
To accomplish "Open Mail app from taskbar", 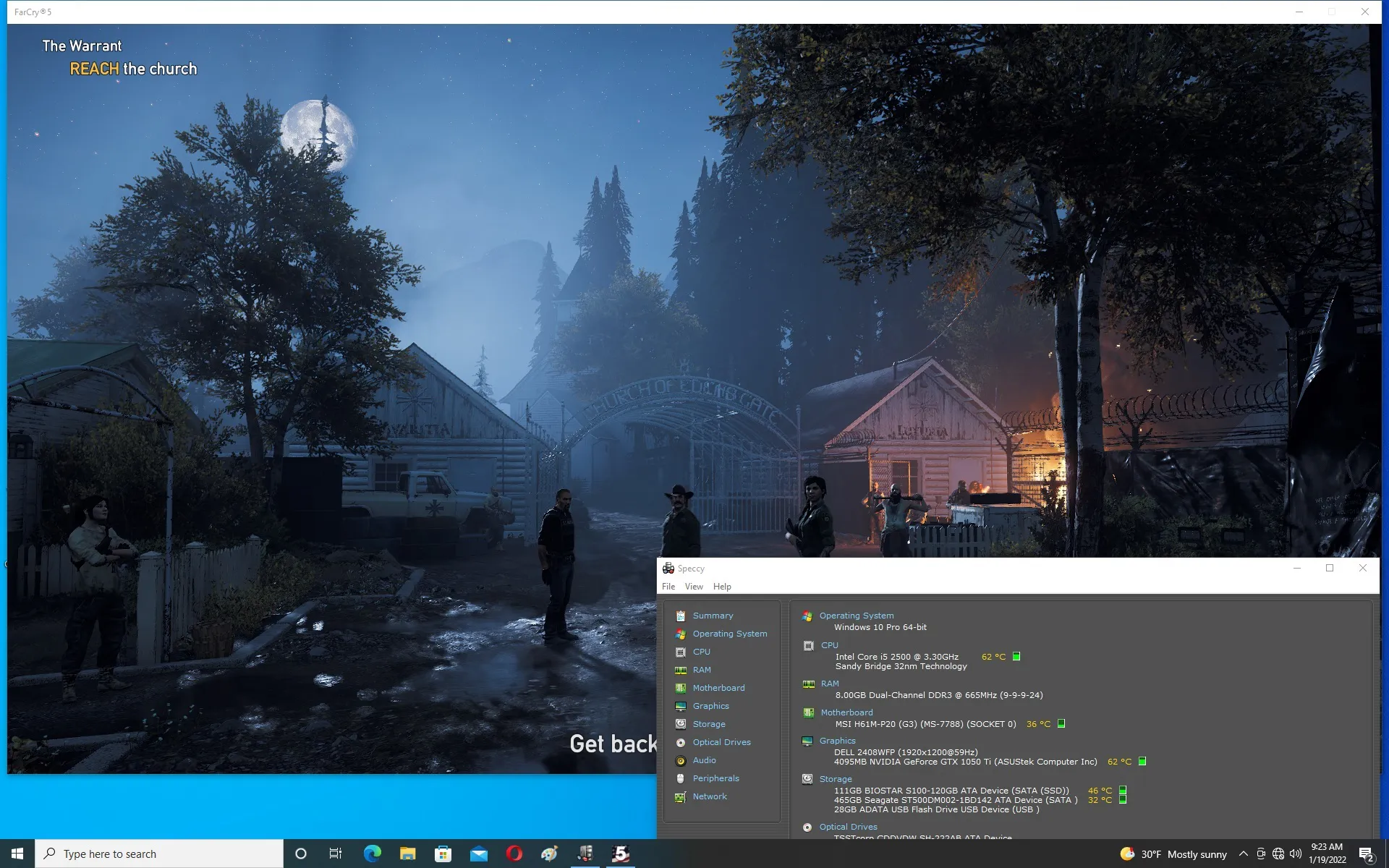I will tap(478, 854).
